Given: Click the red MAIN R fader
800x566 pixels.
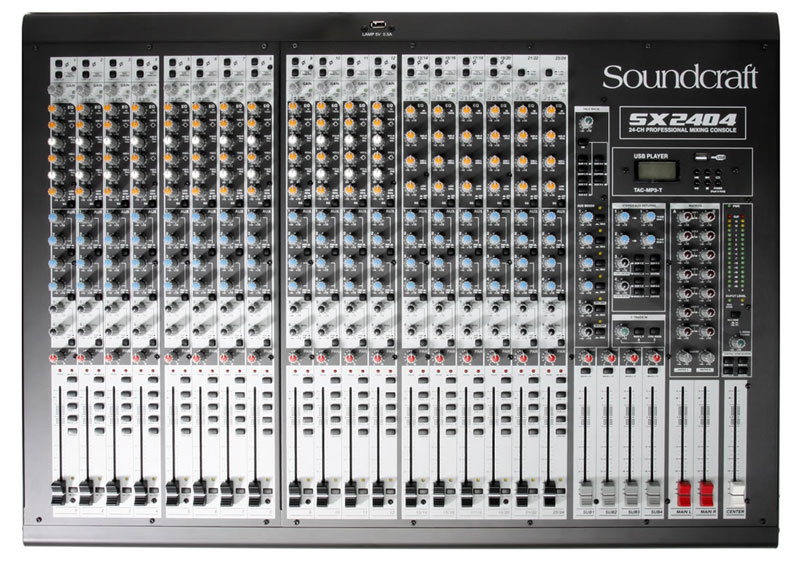Looking at the screenshot, I should coord(706,493).
